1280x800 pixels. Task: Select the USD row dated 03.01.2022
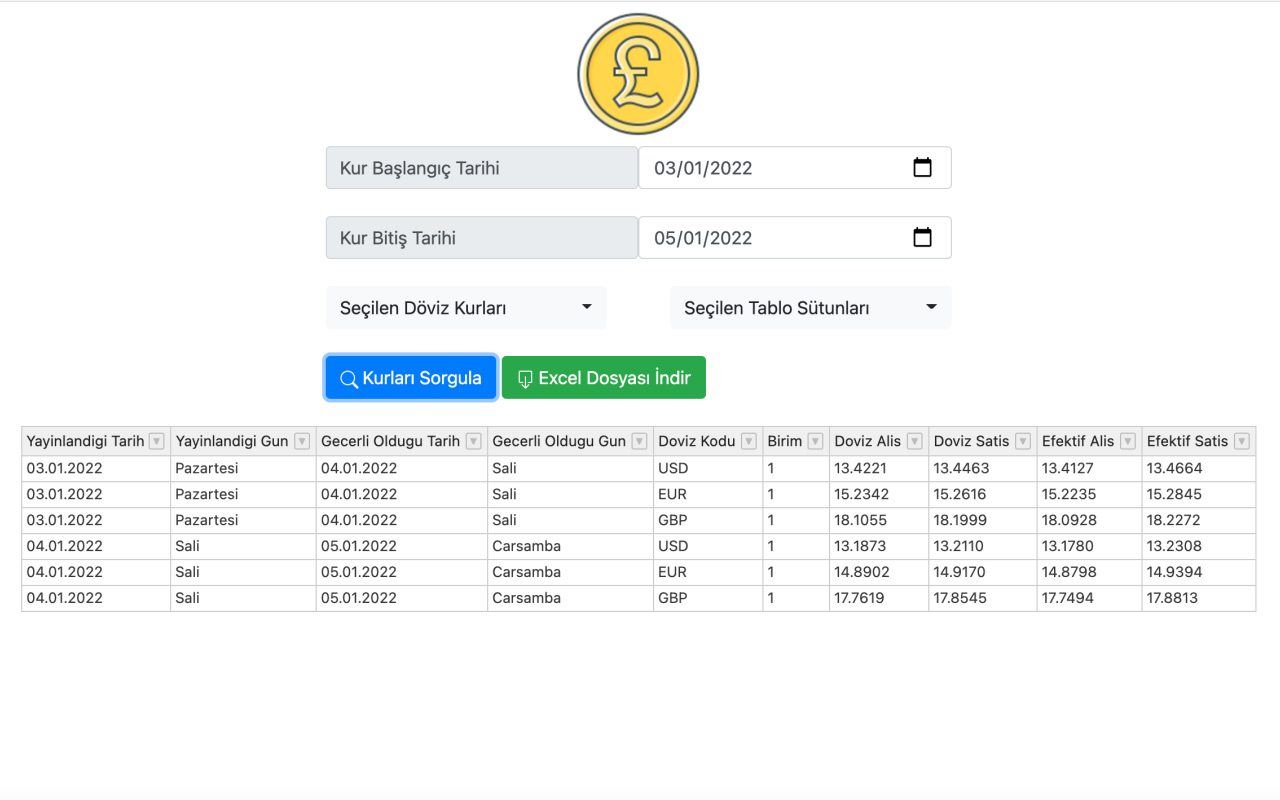pyautogui.click(x=400, y=467)
